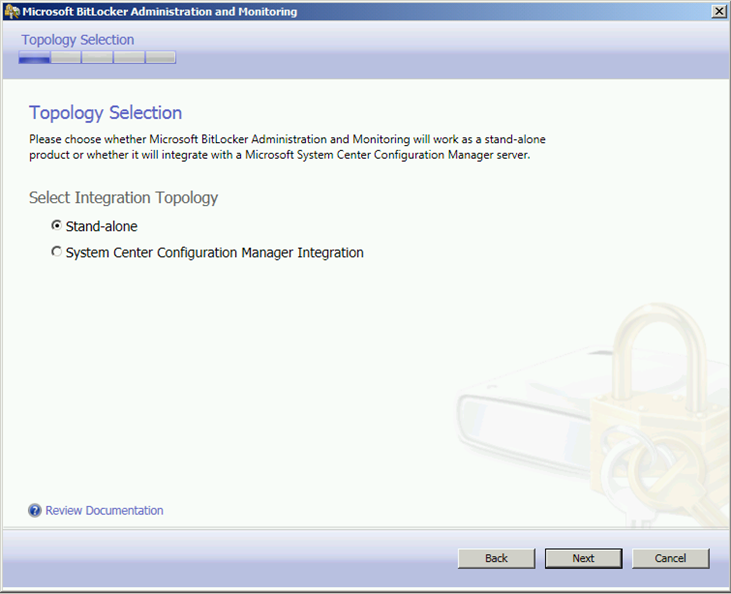The image size is (731, 594).
Task: Click the description text mentioning stand-alone product
Action: point(287,147)
